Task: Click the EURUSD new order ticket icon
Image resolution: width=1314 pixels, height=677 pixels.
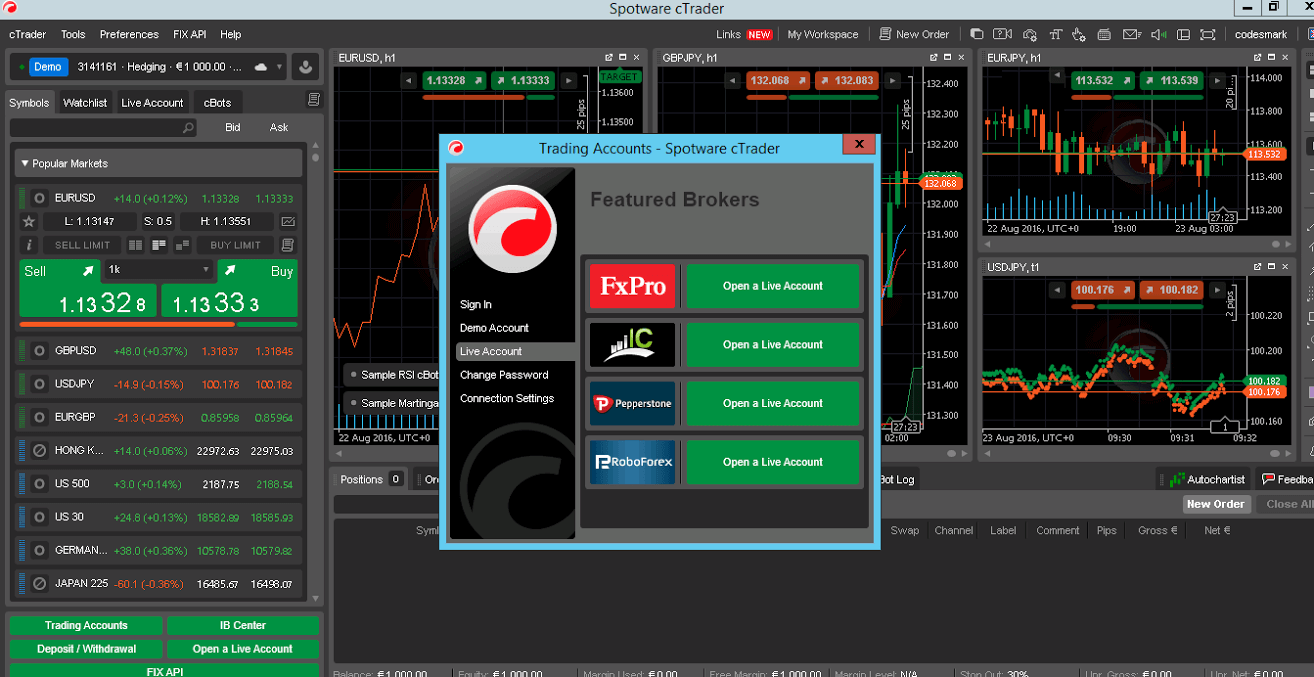Action: click(x=288, y=245)
